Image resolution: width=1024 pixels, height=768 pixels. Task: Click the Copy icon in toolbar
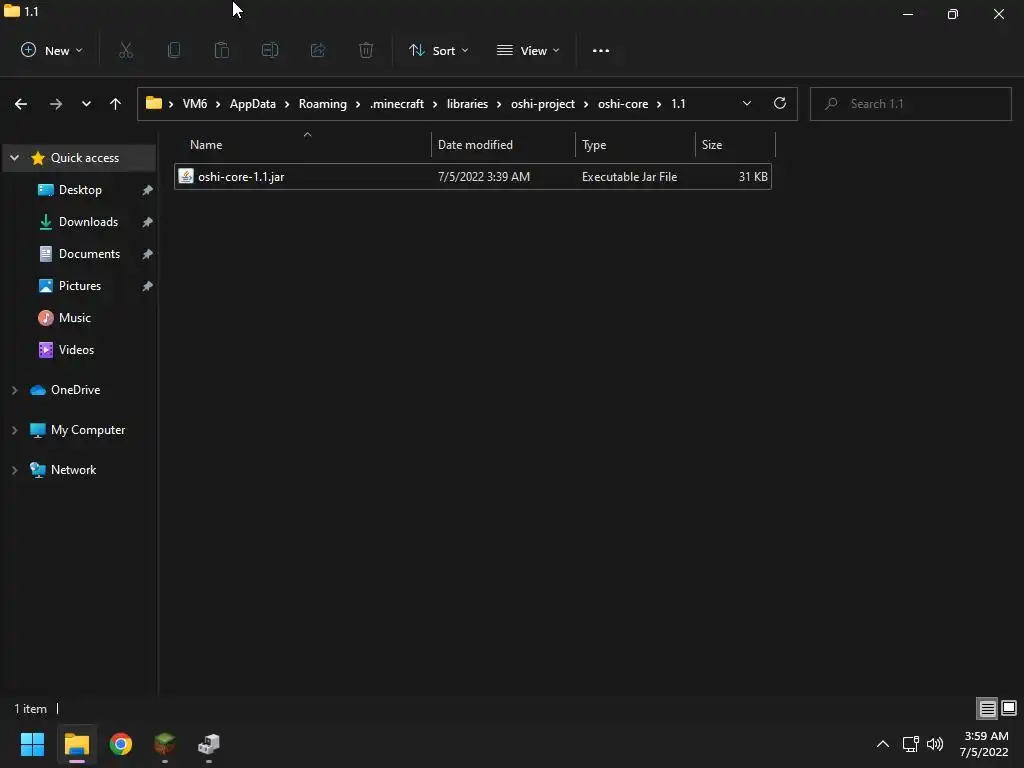pyautogui.click(x=174, y=50)
